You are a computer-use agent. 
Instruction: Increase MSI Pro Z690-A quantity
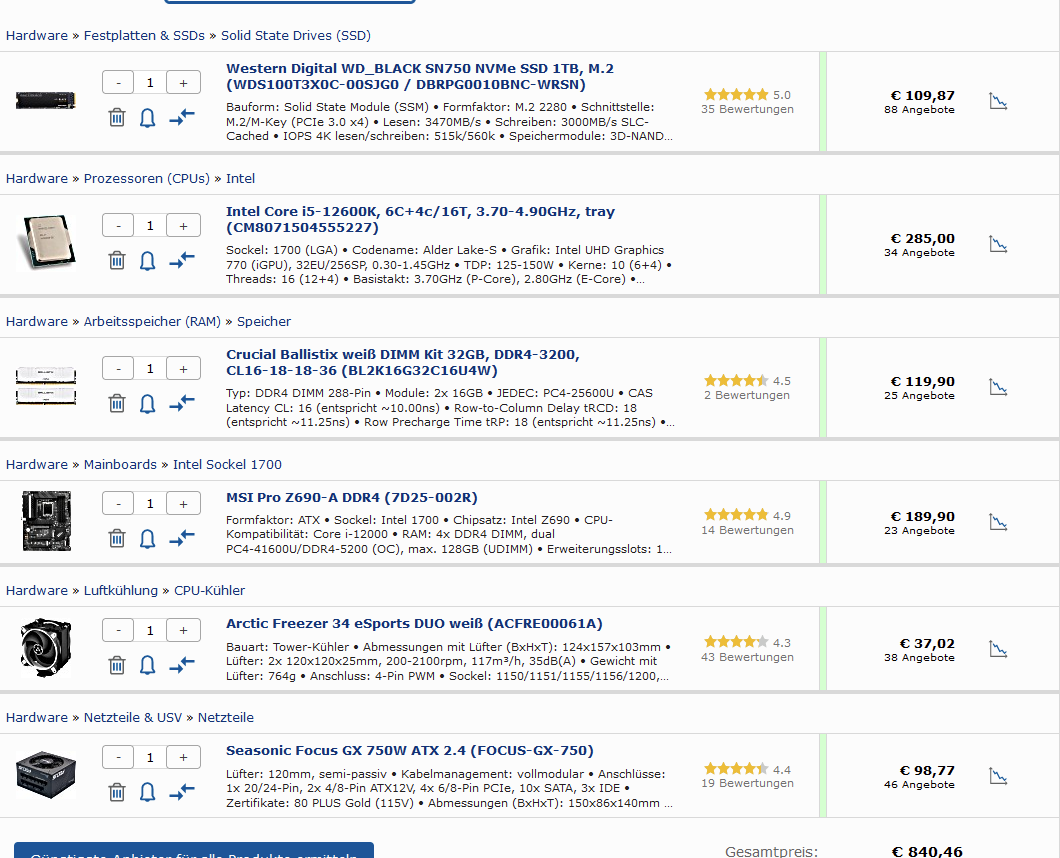click(183, 504)
